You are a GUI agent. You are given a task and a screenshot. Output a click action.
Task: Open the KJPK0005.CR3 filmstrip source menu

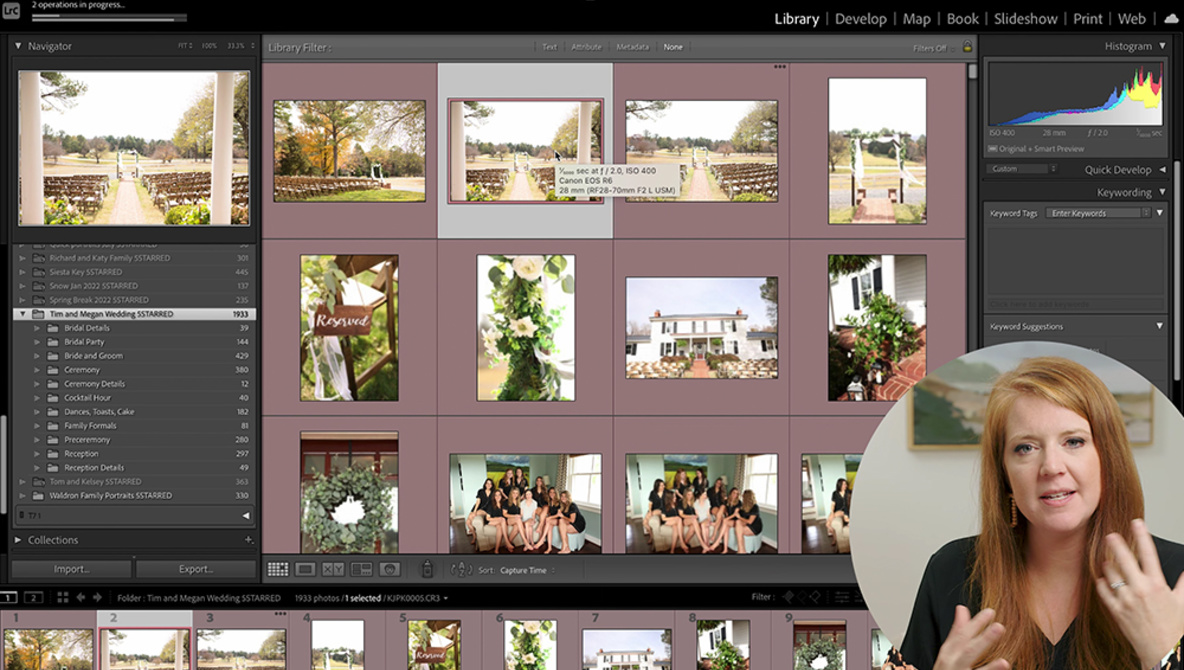click(418, 598)
